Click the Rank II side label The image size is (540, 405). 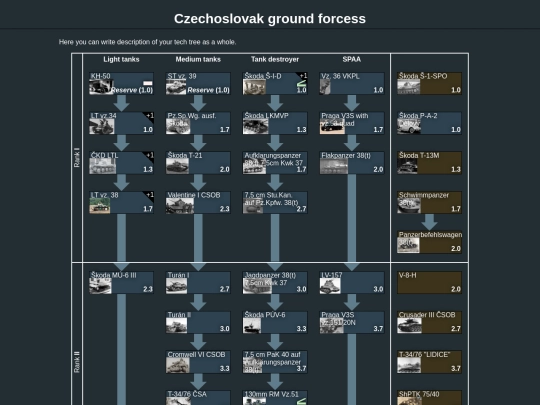point(77,362)
